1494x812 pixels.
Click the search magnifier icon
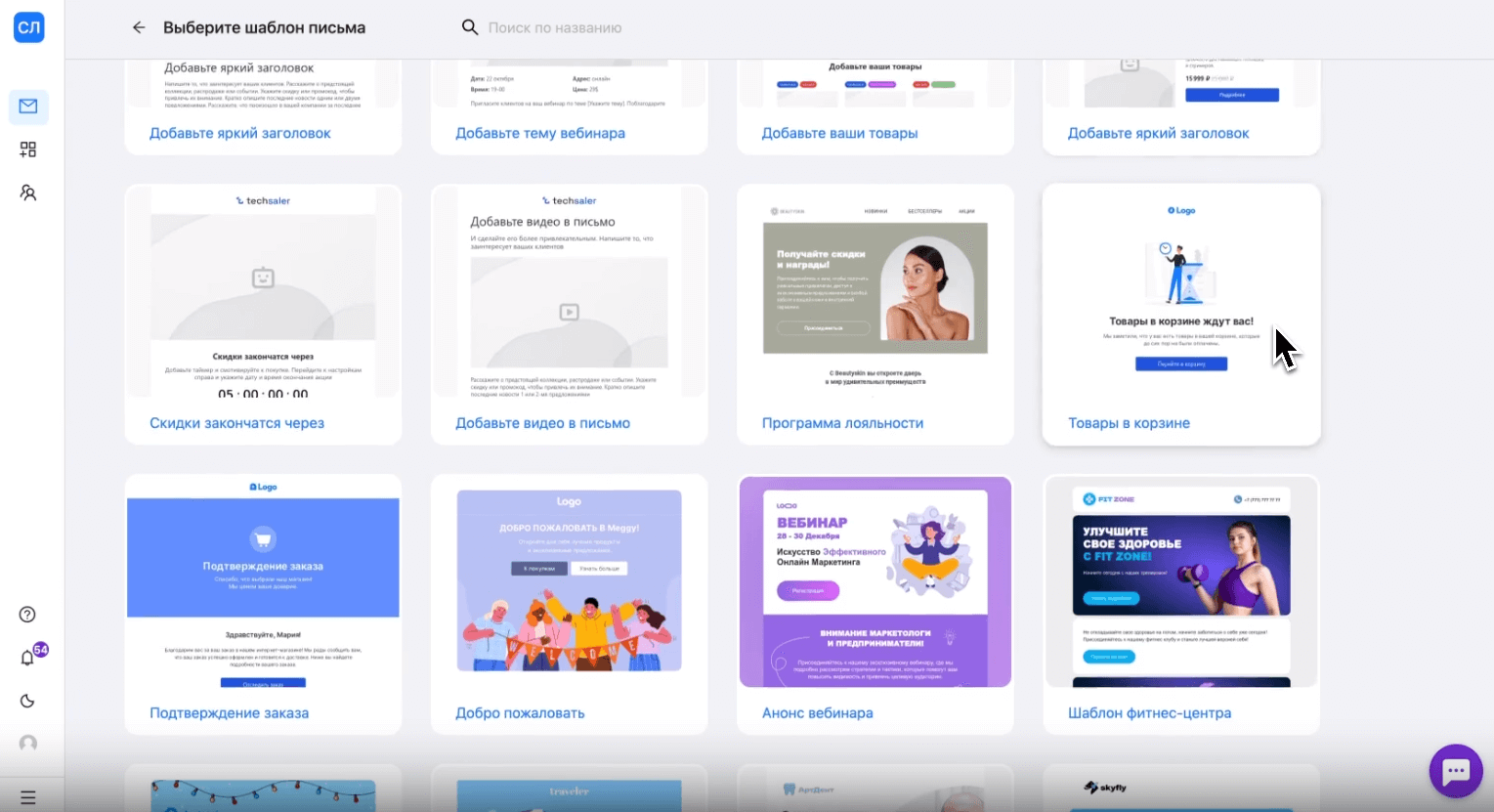point(470,27)
